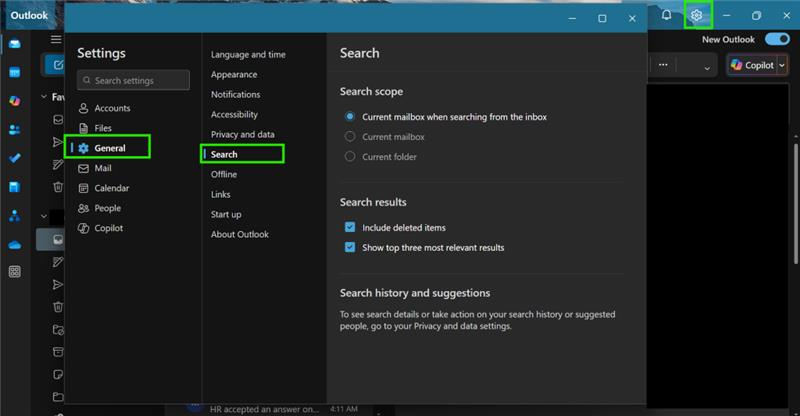Go to Links settings
This screenshot has width=800, height=416.
tap(220, 194)
